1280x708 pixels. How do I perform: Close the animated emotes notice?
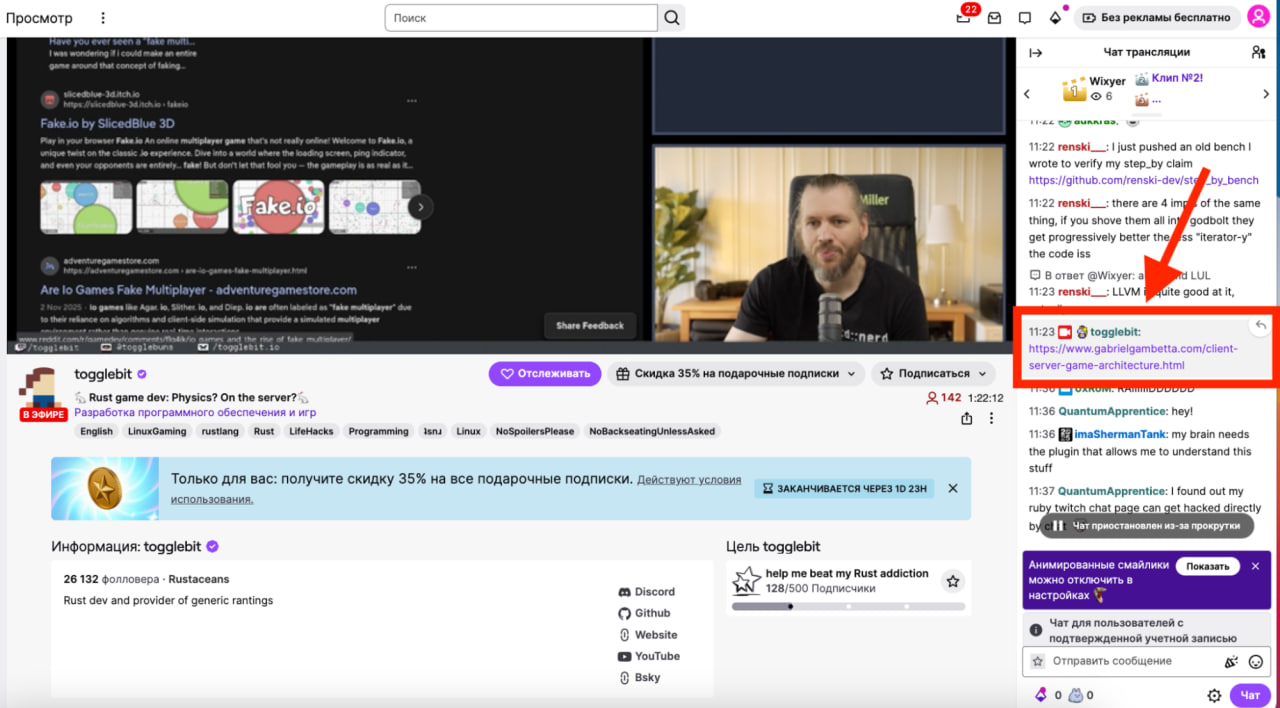coord(1256,566)
